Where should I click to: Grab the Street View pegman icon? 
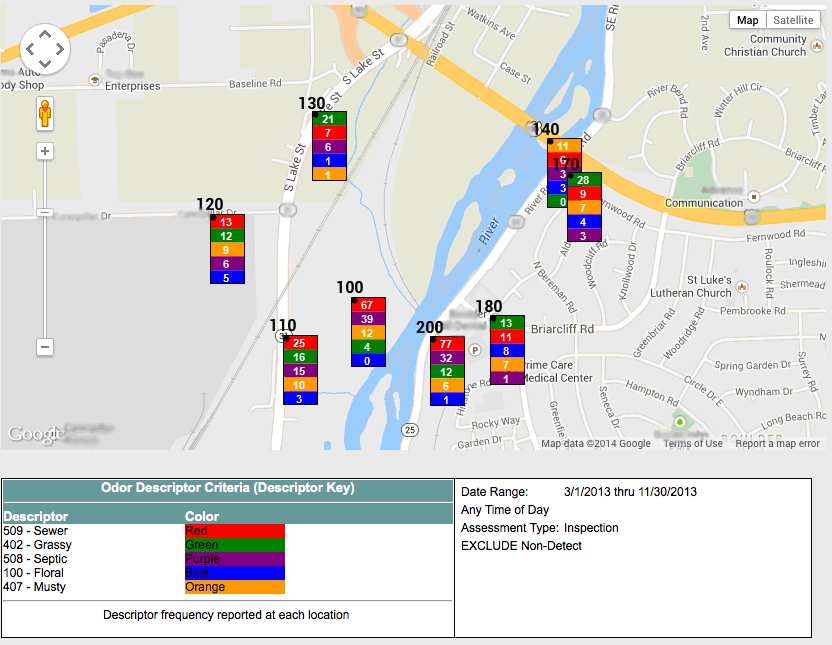tap(45, 114)
